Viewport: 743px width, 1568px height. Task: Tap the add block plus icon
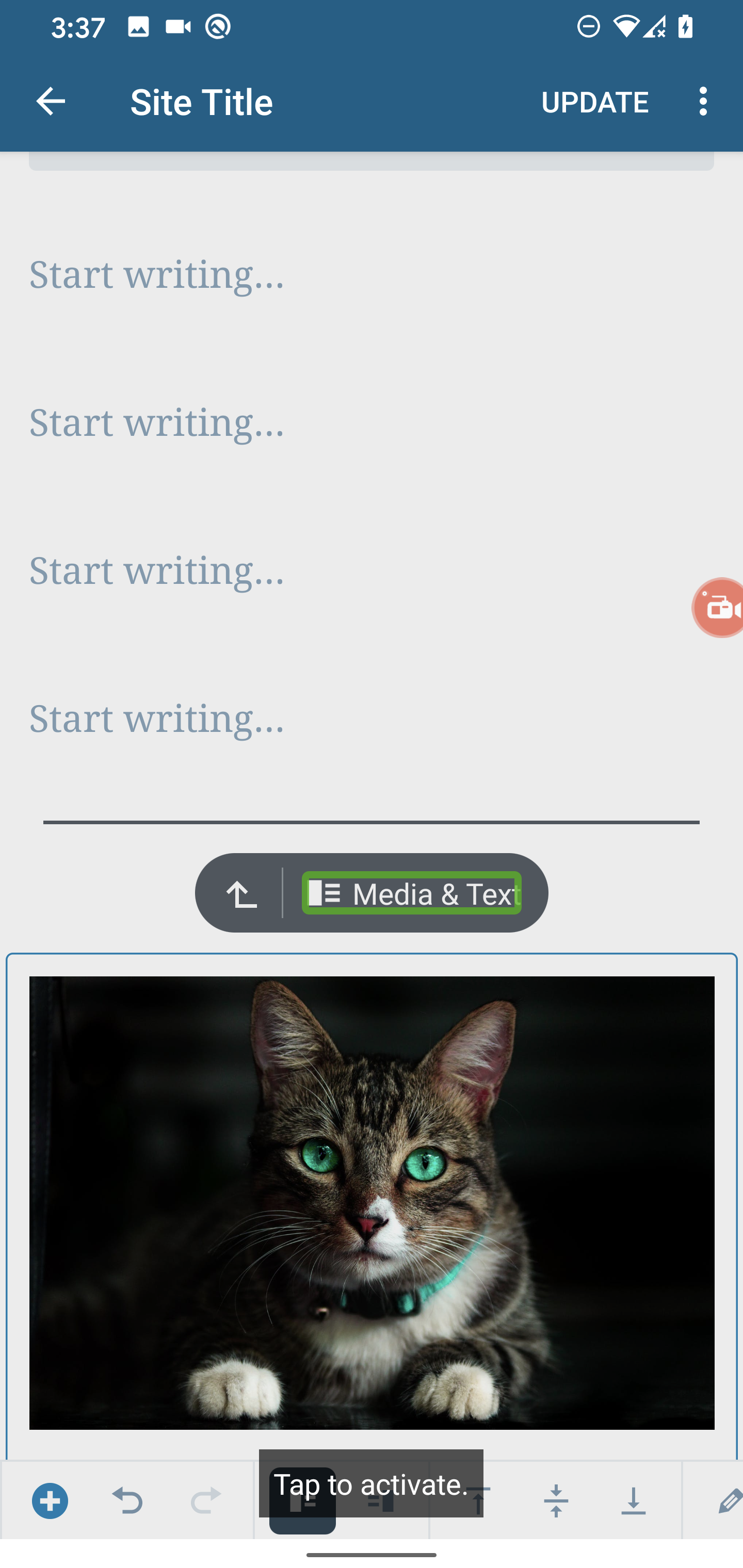pyautogui.click(x=50, y=1500)
